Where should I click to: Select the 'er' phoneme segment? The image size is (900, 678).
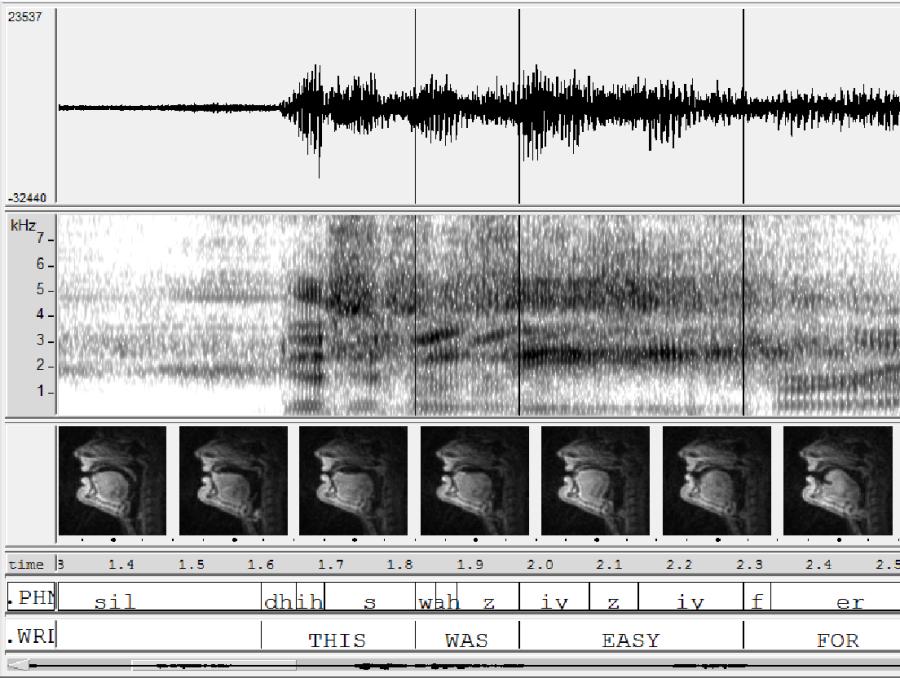(849, 601)
